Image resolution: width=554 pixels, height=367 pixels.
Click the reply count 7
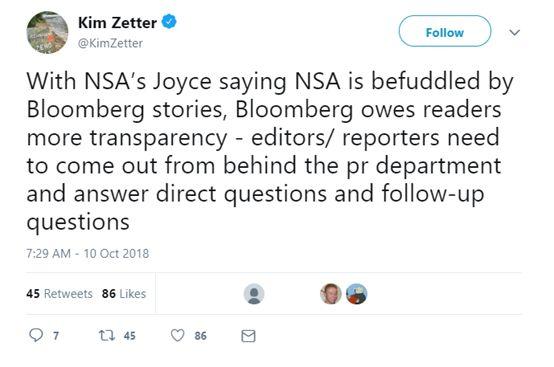click(x=56, y=336)
